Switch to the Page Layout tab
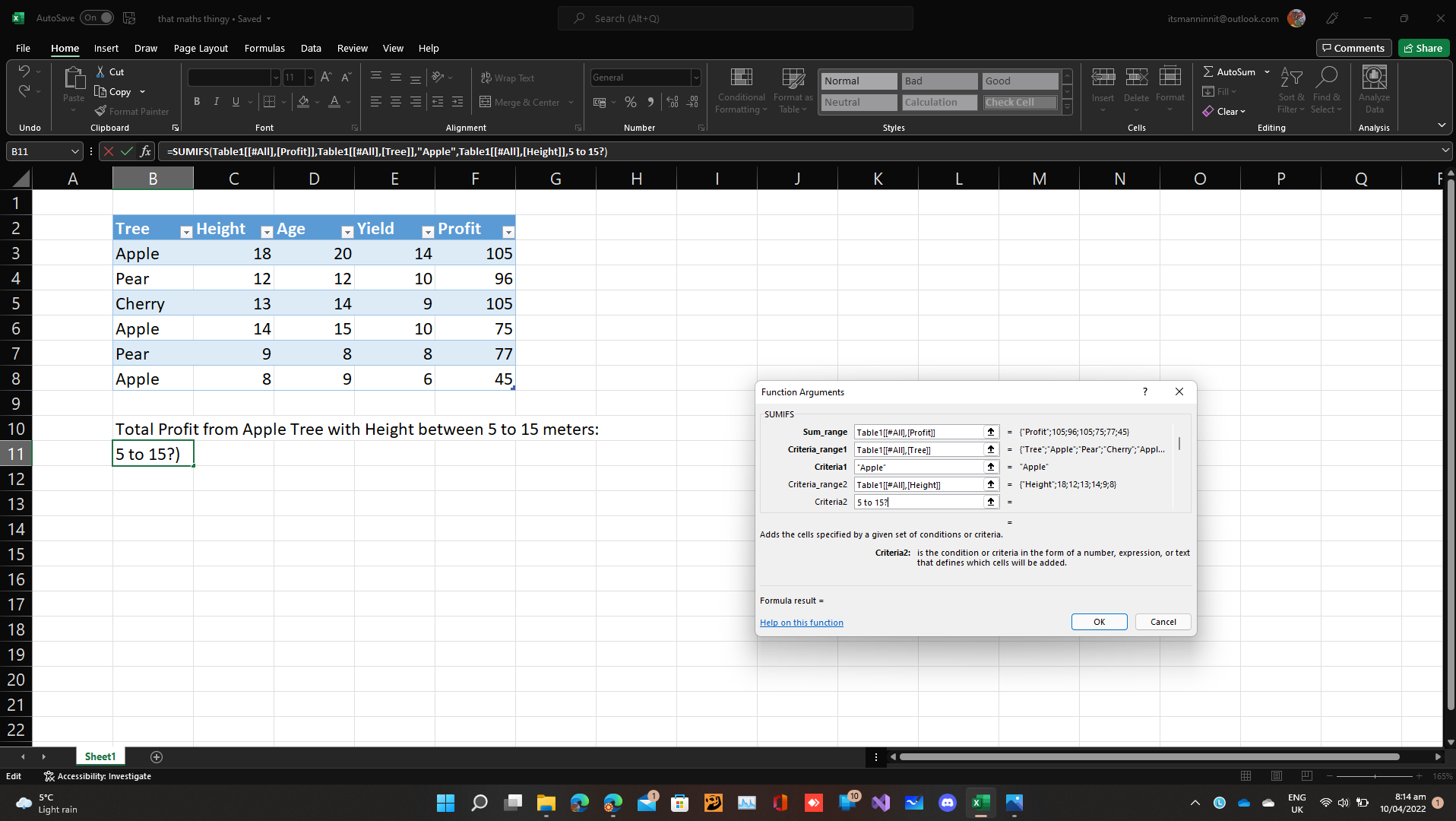 [201, 48]
